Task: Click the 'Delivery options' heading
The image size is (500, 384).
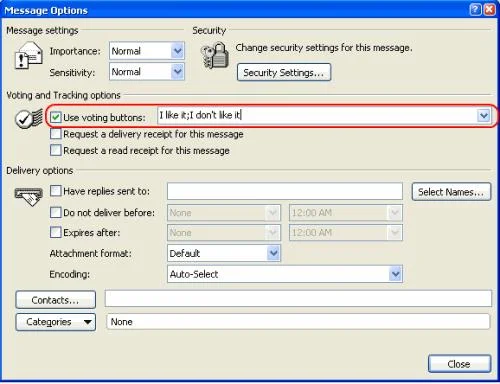Action: (40, 170)
